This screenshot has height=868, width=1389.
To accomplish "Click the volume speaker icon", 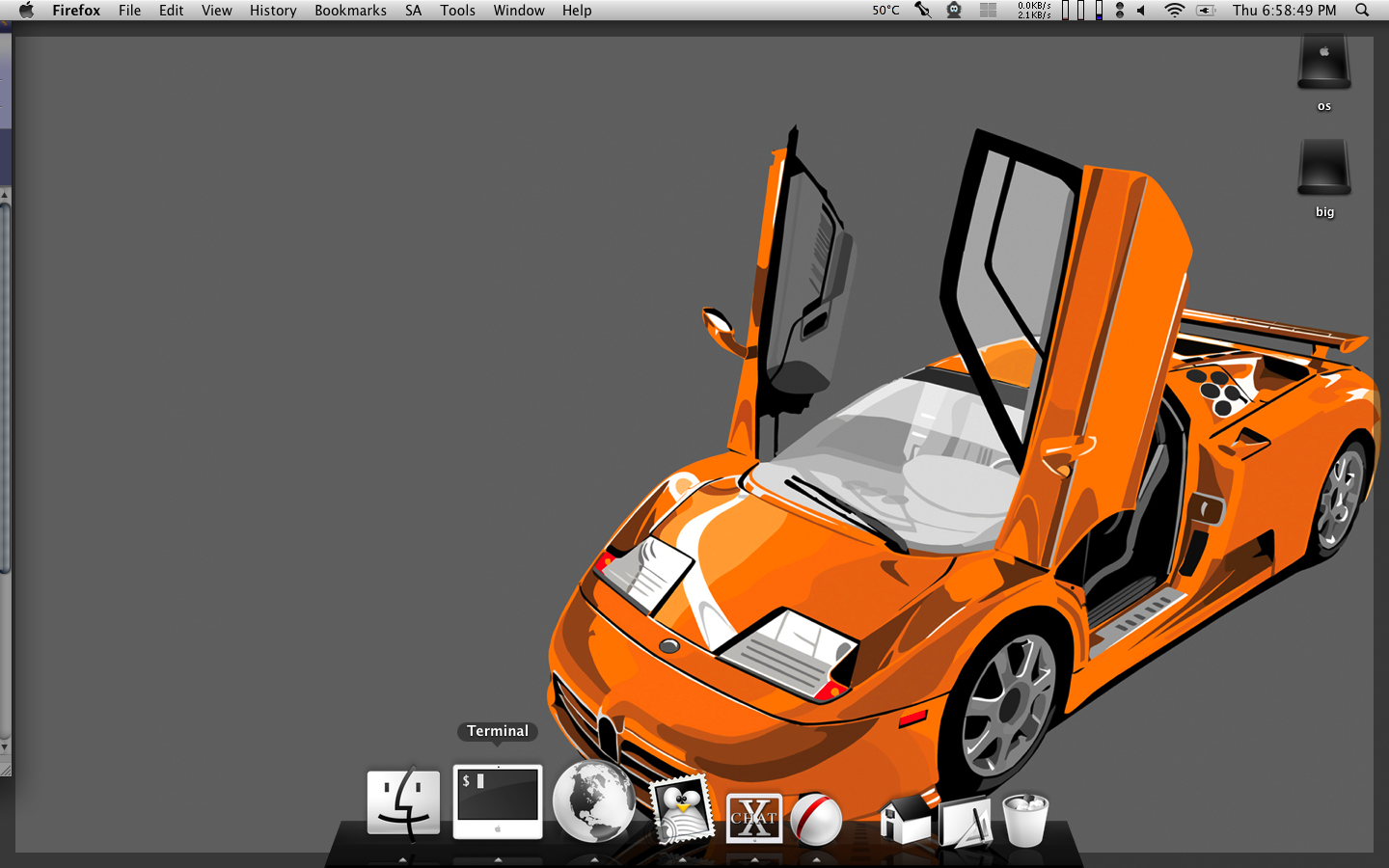I will tap(1141, 11).
